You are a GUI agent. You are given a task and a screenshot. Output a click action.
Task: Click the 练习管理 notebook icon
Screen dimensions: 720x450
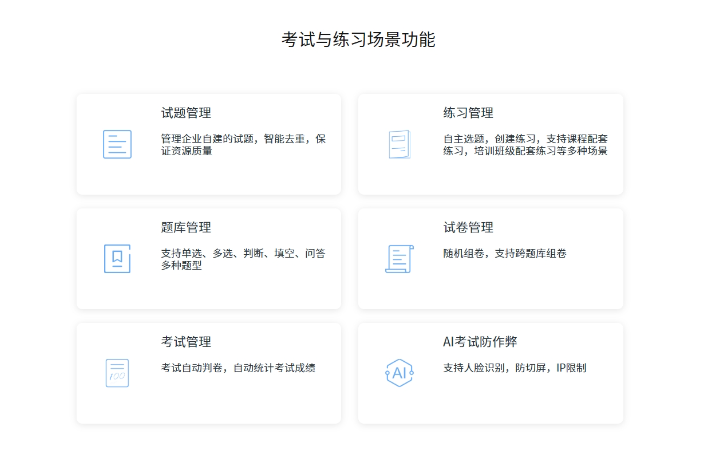click(x=399, y=144)
